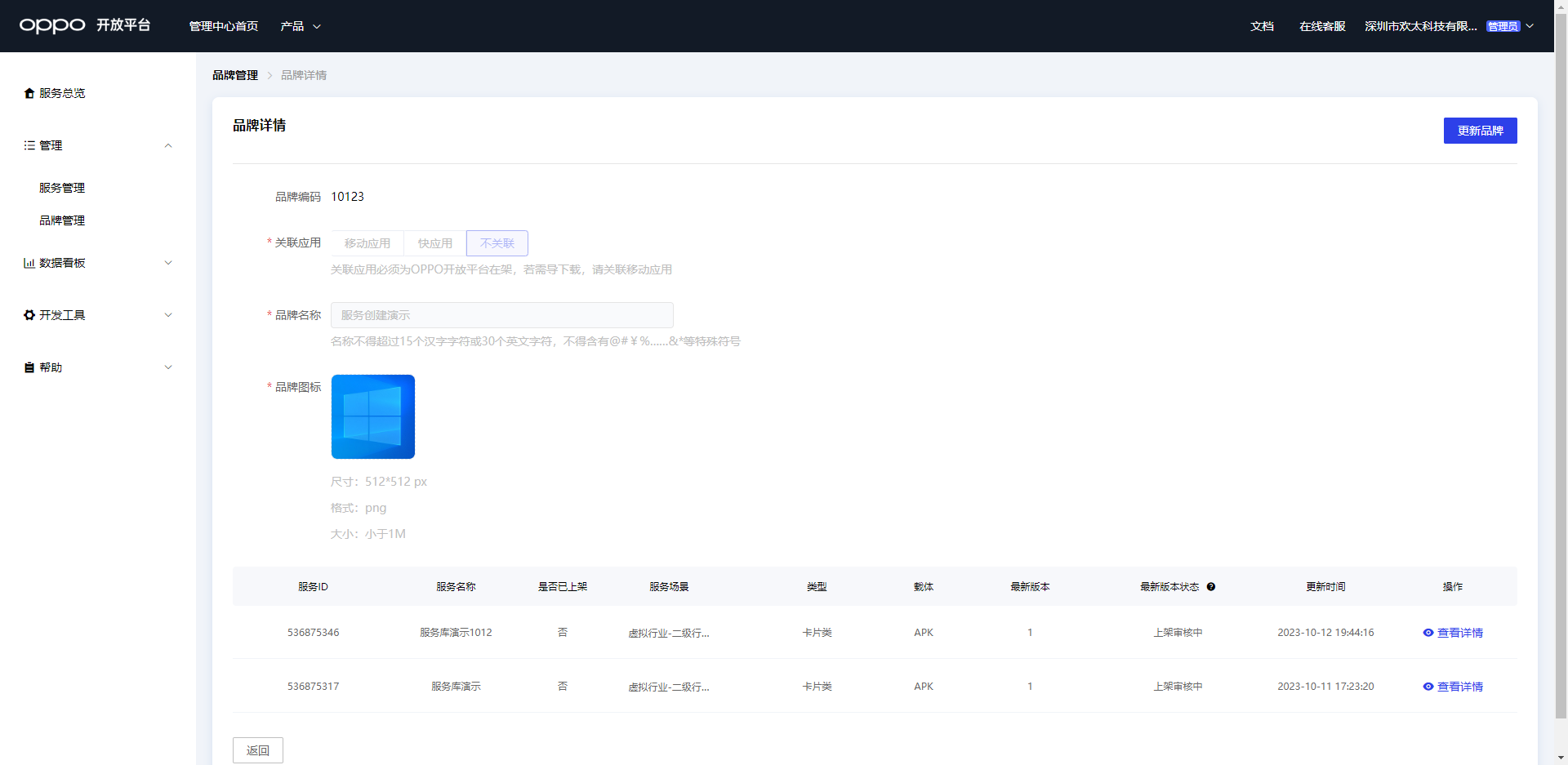Go to 管理中心首页 in top navigation

click(x=223, y=26)
